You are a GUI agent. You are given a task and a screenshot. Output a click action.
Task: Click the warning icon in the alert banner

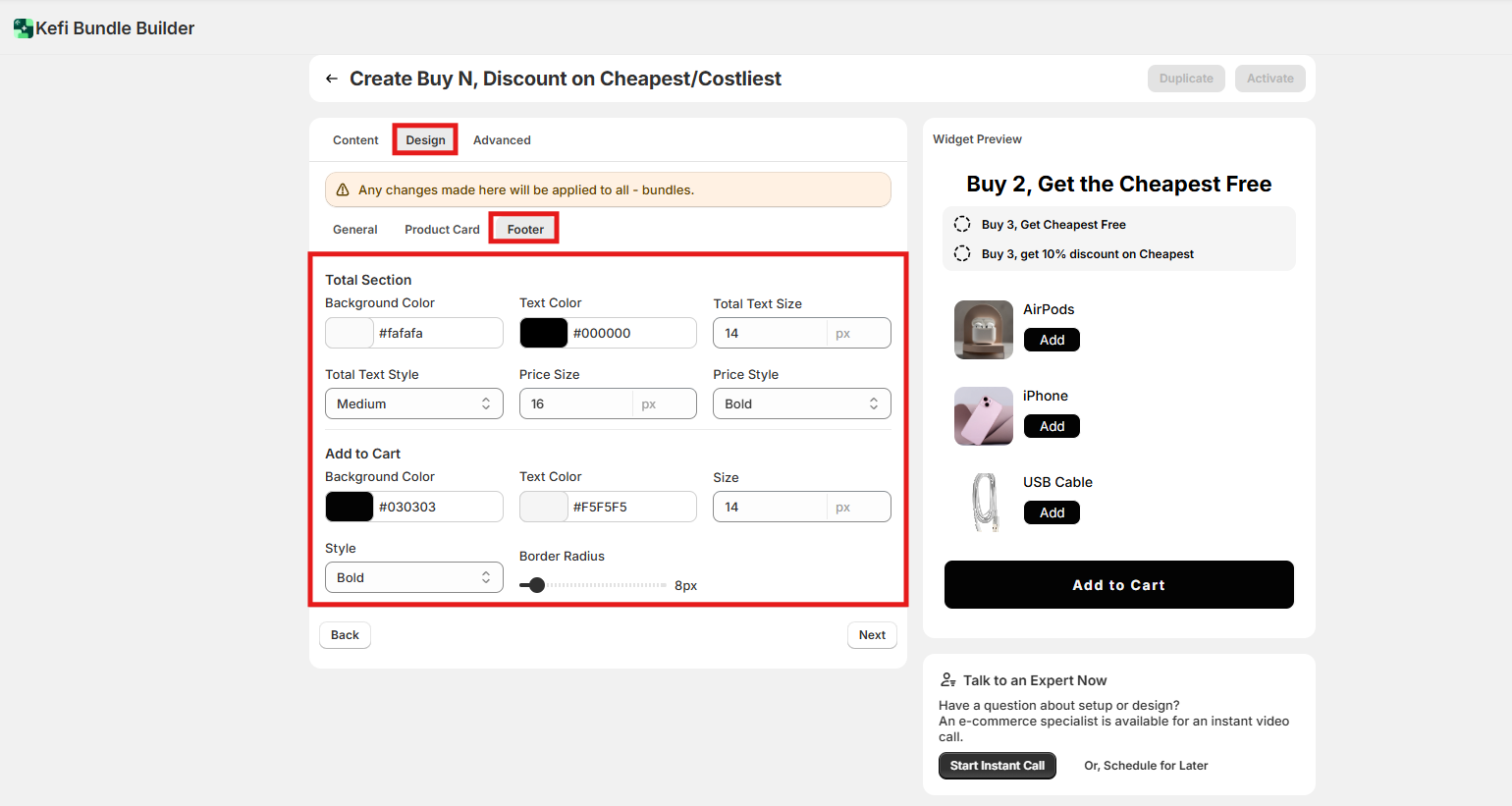click(343, 190)
